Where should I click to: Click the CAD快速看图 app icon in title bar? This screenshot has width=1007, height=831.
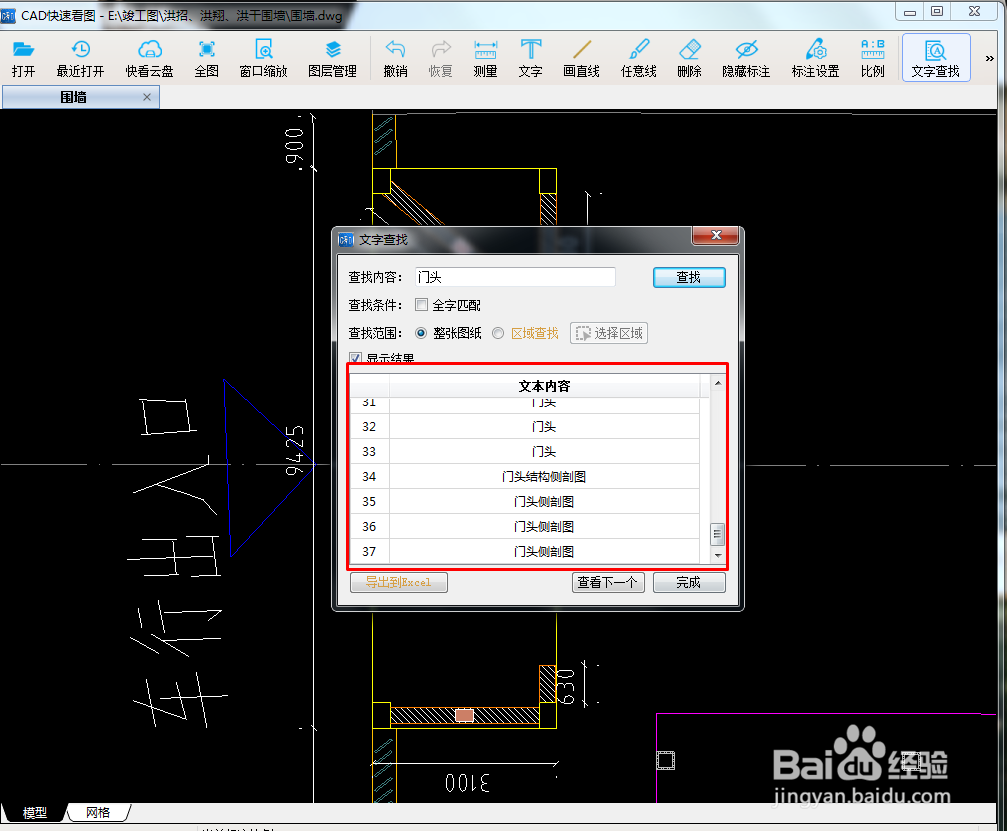[8, 15]
